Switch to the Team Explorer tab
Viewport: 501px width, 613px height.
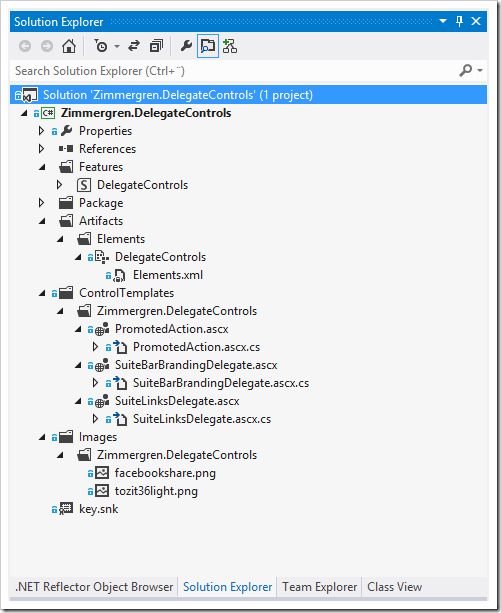click(320, 587)
